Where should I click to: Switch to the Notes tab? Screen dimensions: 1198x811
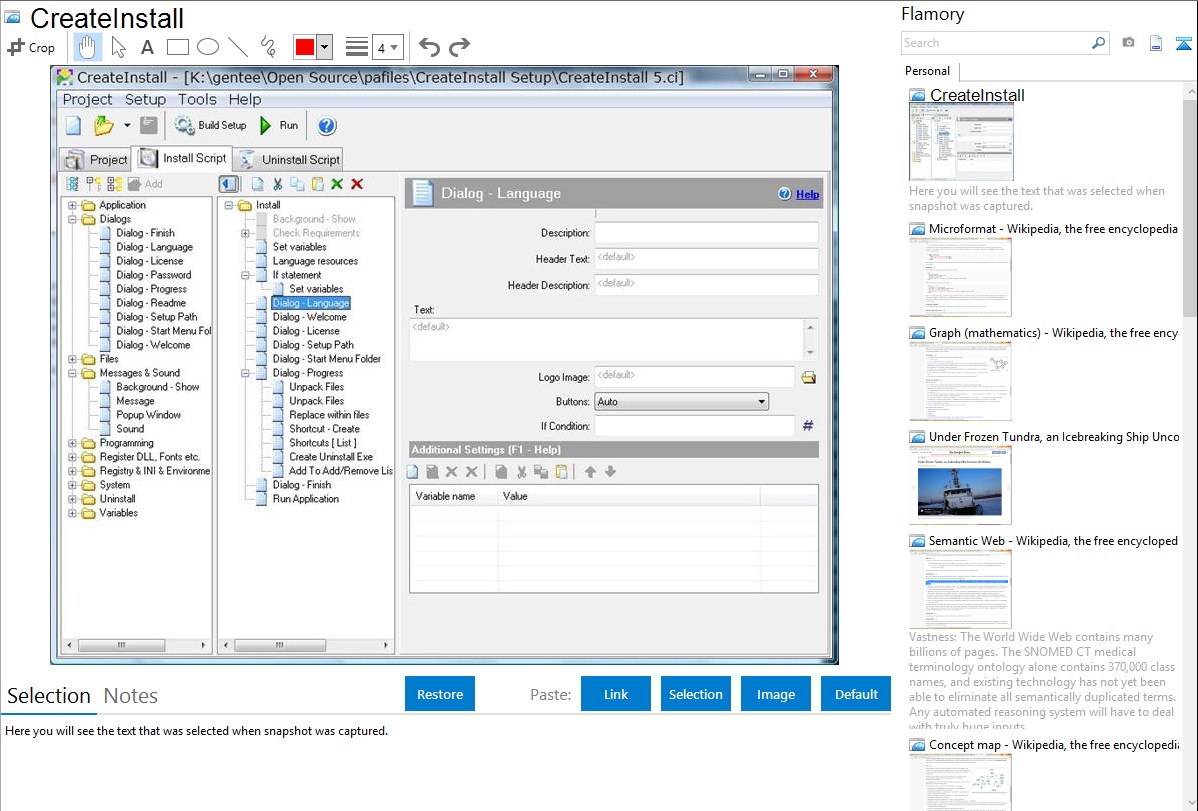click(x=131, y=696)
